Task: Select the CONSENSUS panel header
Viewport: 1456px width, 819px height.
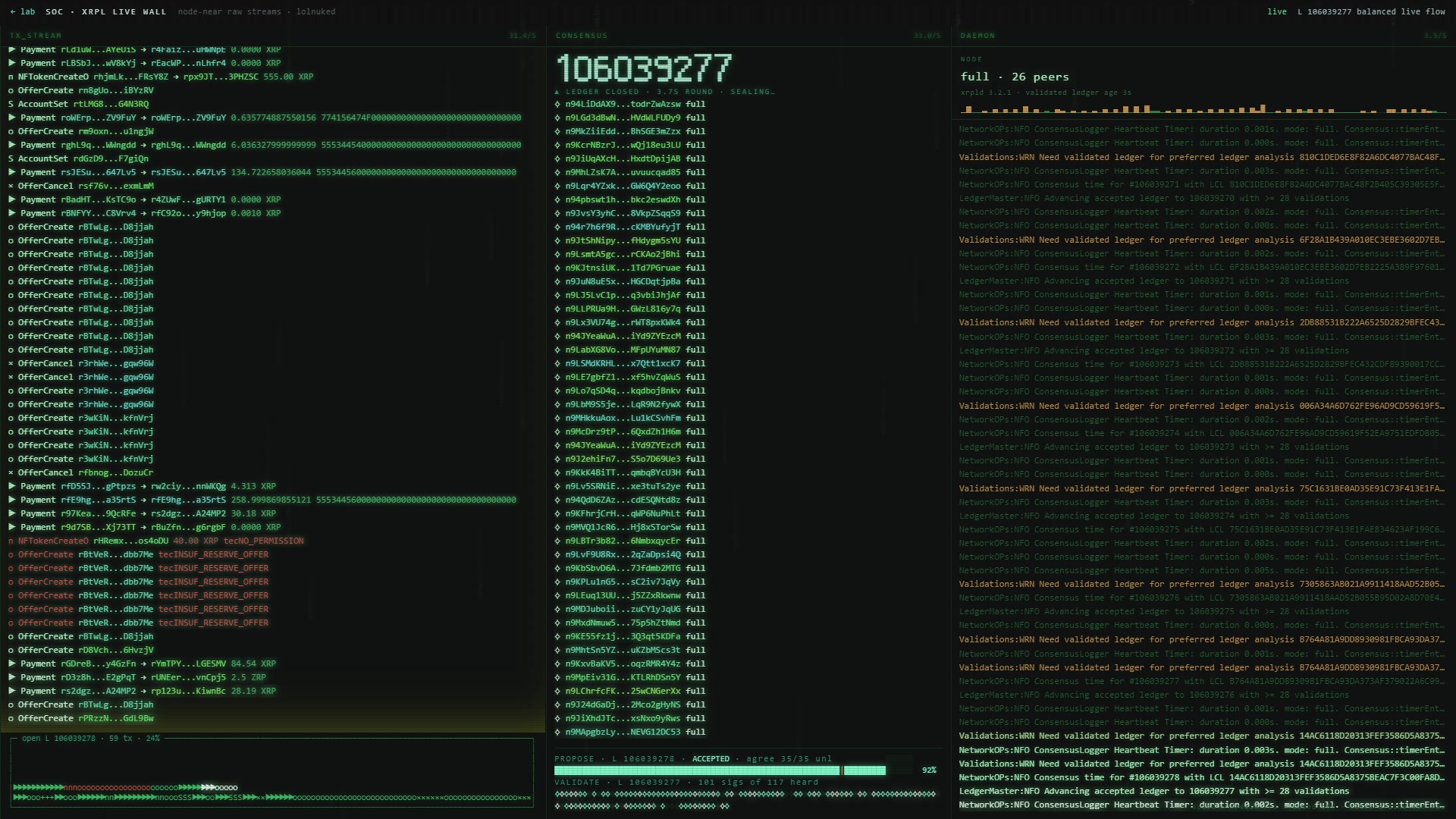Action: (748, 36)
